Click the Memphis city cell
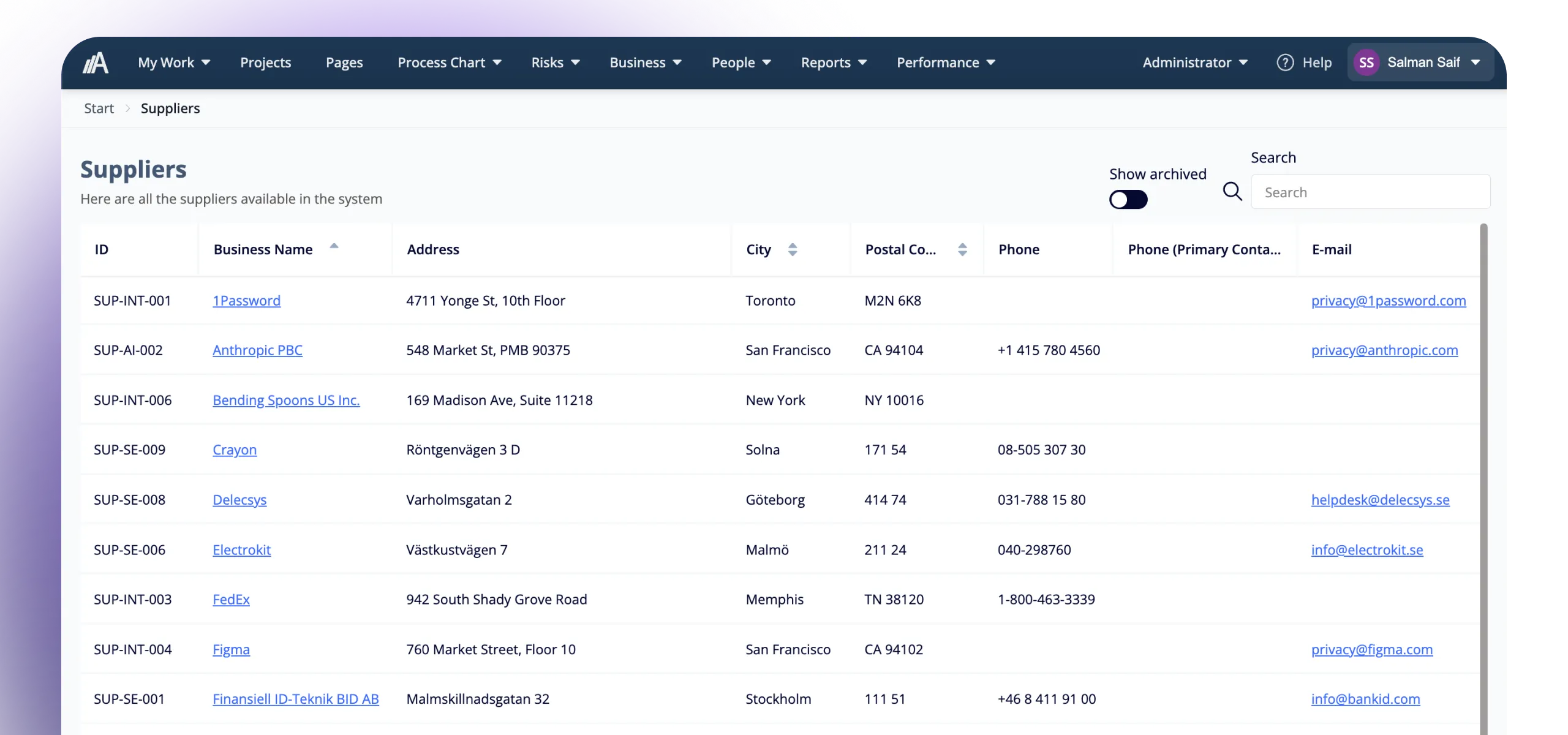This screenshot has height=735, width=1568. click(774, 600)
